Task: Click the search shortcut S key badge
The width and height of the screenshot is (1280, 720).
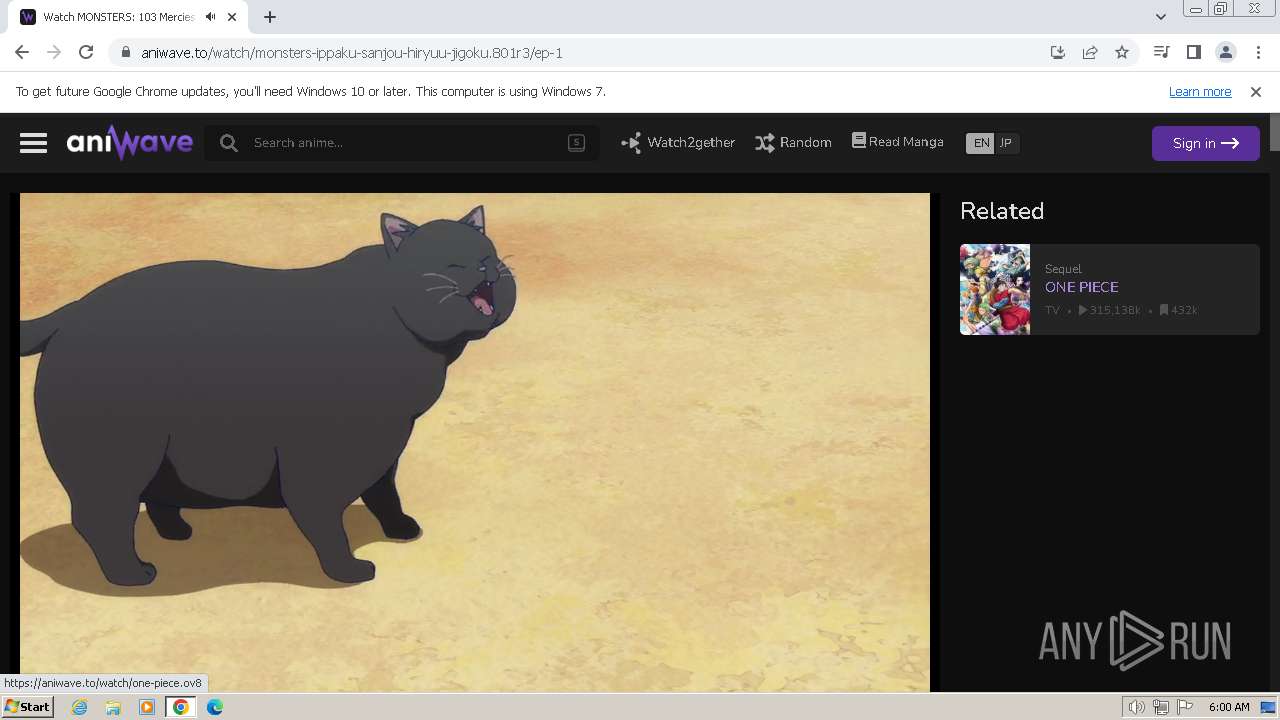Action: [576, 143]
